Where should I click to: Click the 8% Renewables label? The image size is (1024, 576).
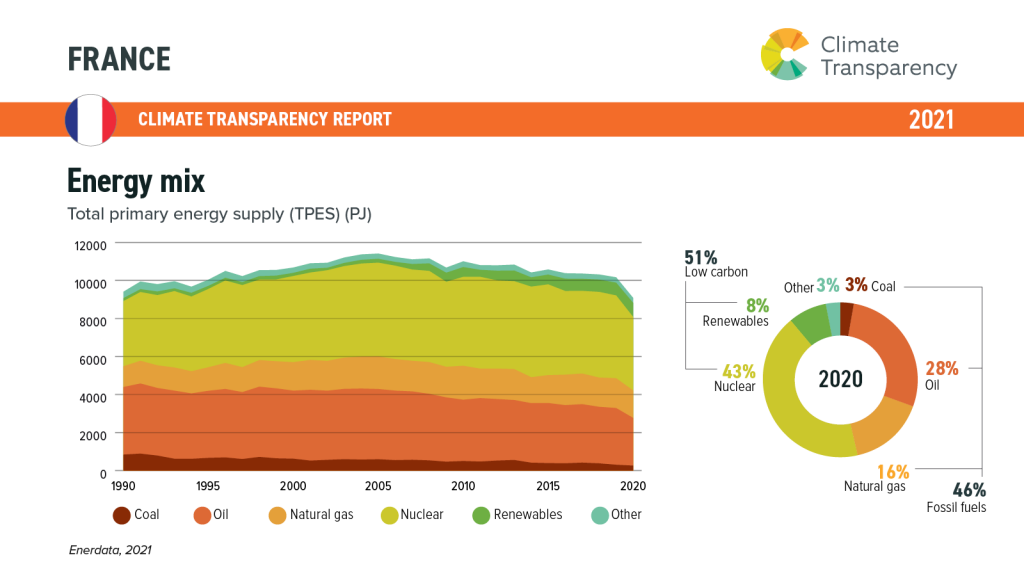[736, 312]
